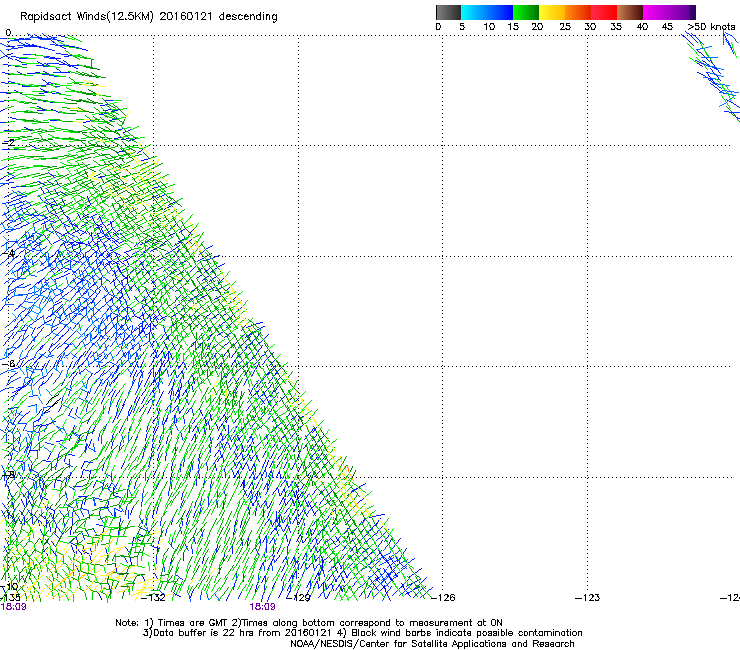Click the purple 18:09 time near -129
This screenshot has width=740, height=650.
pyautogui.click(x=262, y=607)
